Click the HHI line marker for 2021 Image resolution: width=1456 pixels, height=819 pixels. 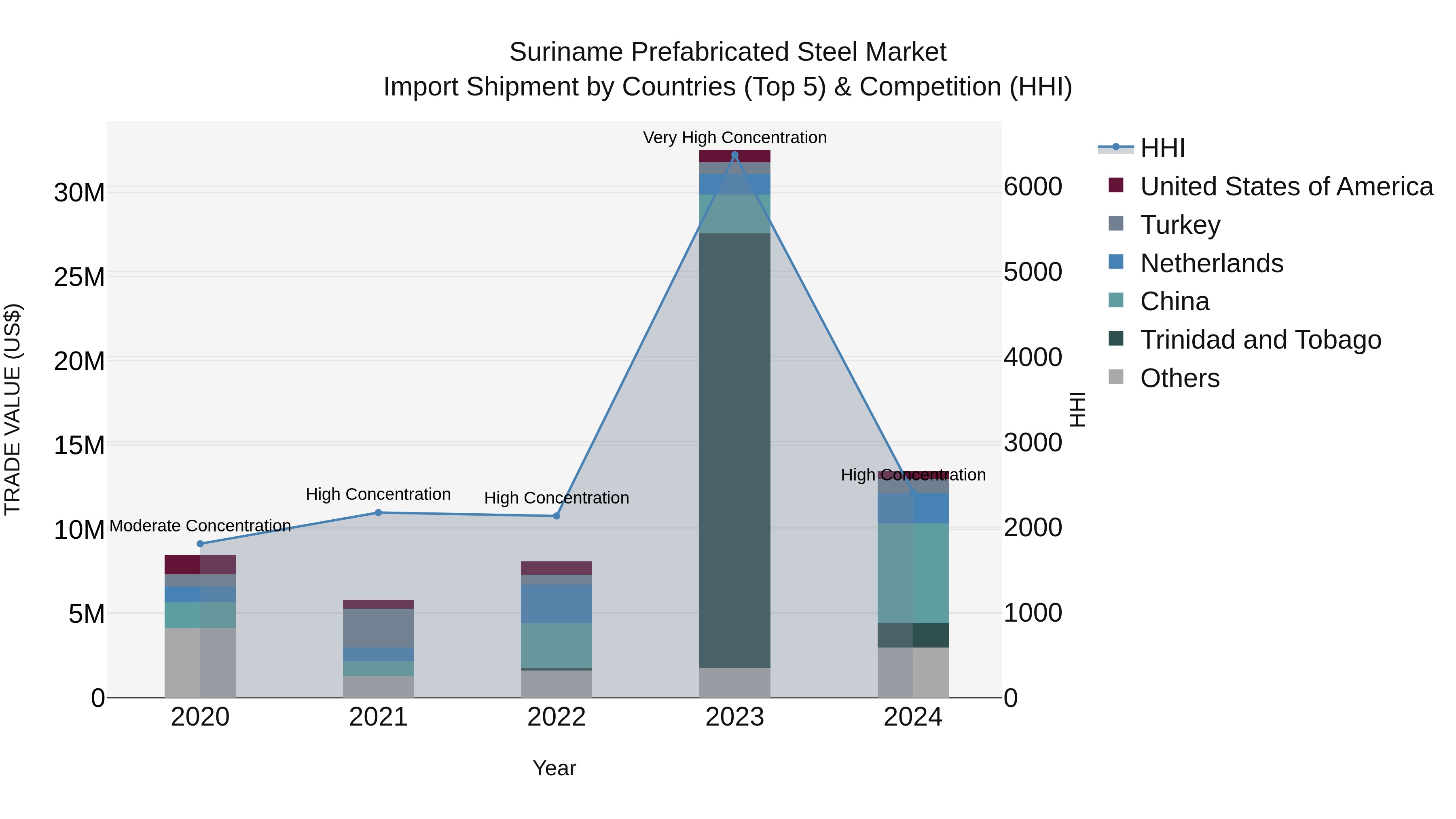pyautogui.click(x=379, y=513)
